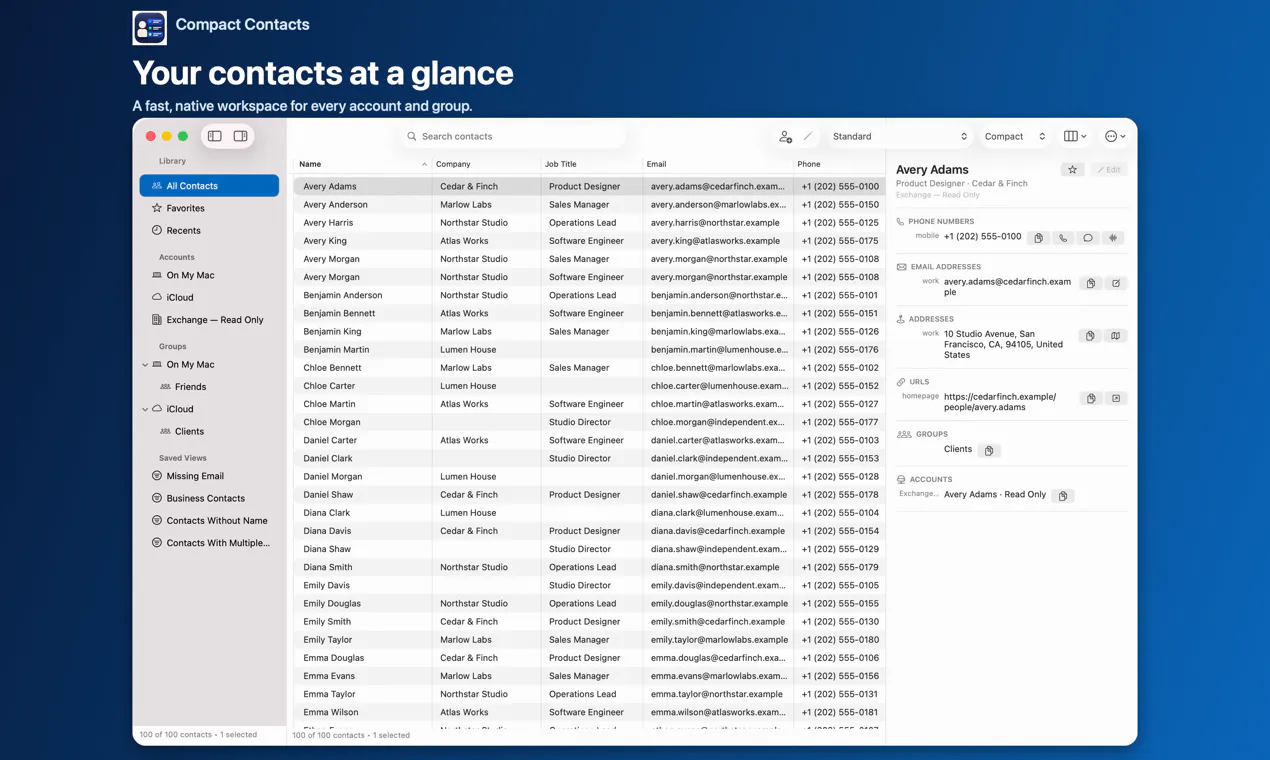The image size is (1270, 760).
Task: Click phone +1 (202) 555-0176
Action: pyautogui.click(x=840, y=349)
